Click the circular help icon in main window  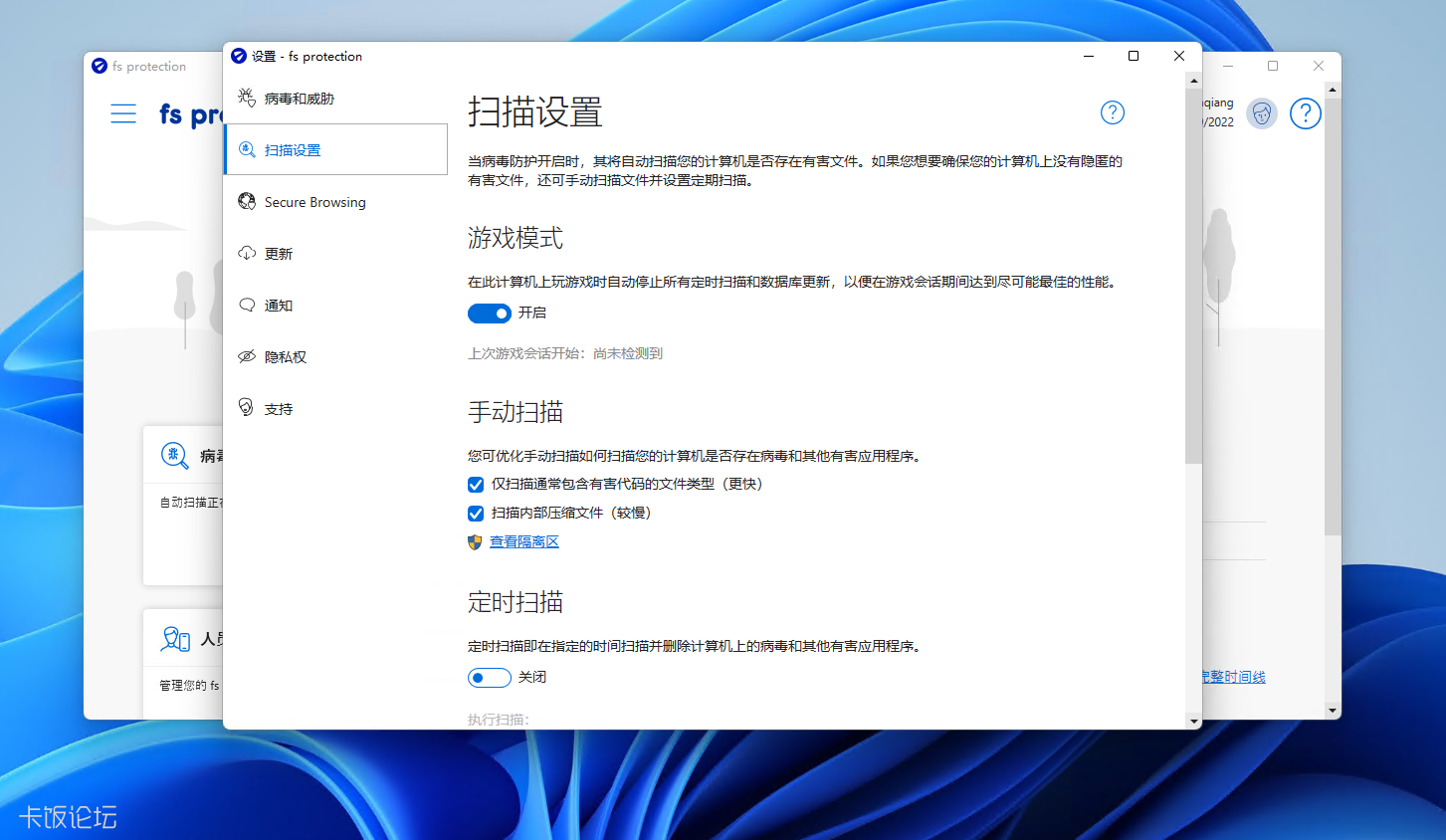1305,113
